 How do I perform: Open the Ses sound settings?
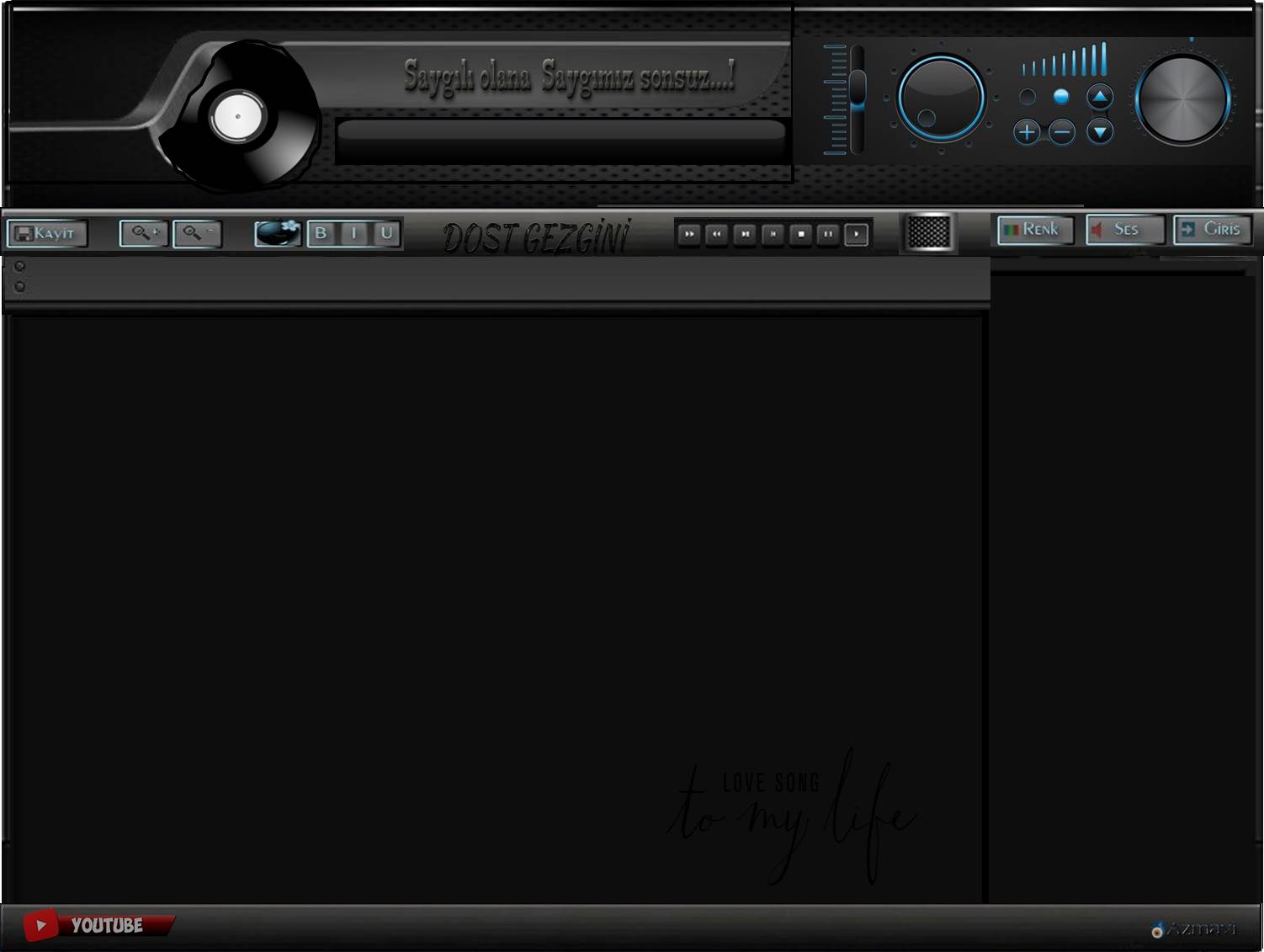coord(1123,229)
